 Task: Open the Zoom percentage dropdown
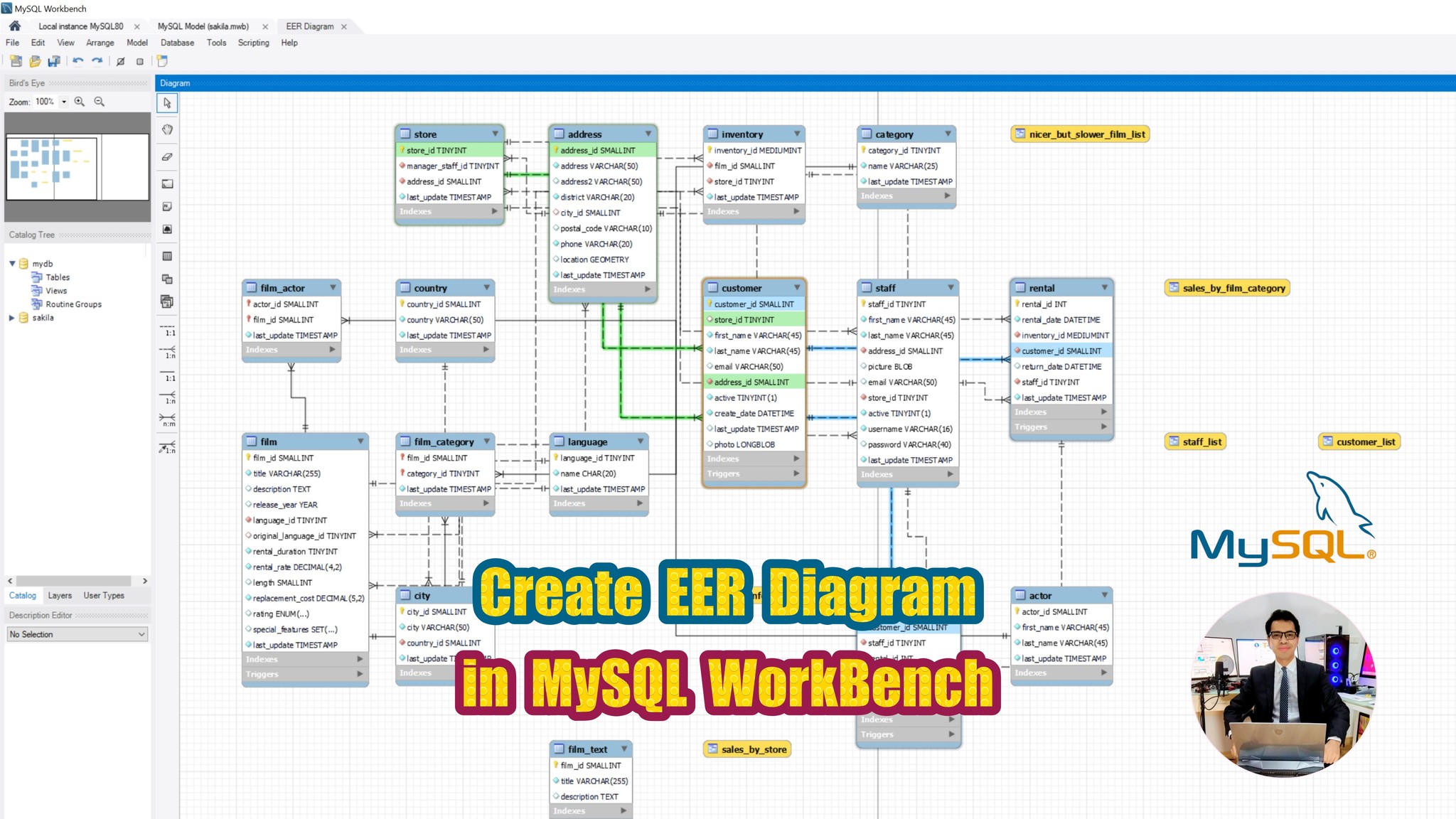(x=64, y=102)
